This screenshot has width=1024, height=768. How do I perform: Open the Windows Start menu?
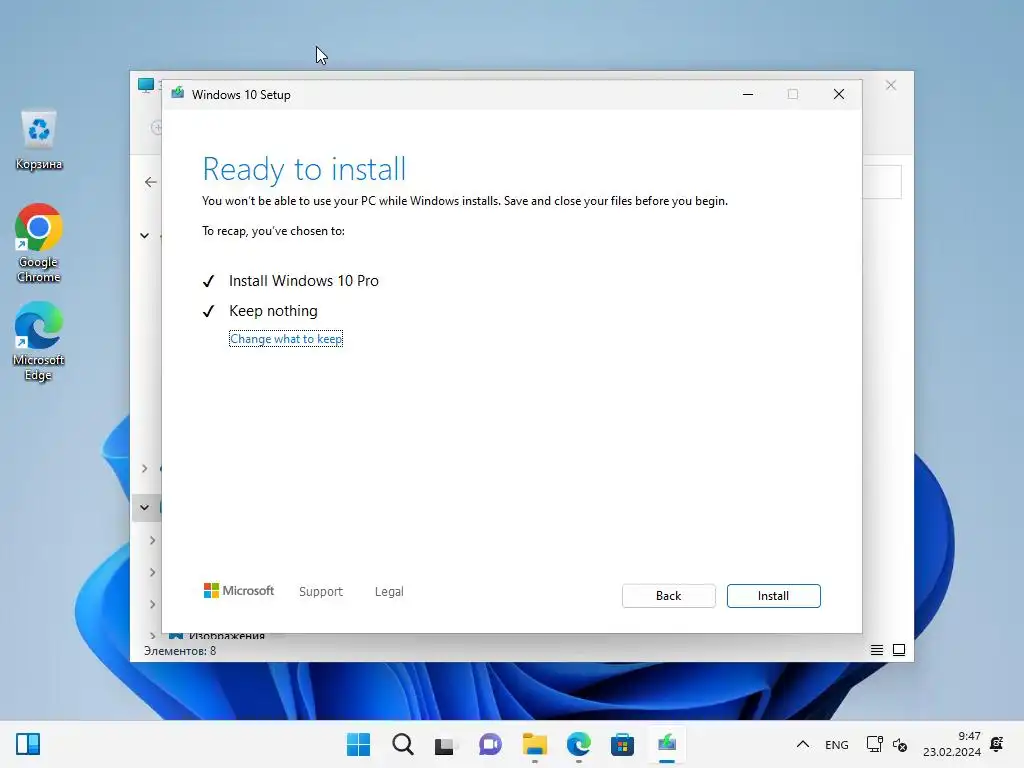pos(358,744)
